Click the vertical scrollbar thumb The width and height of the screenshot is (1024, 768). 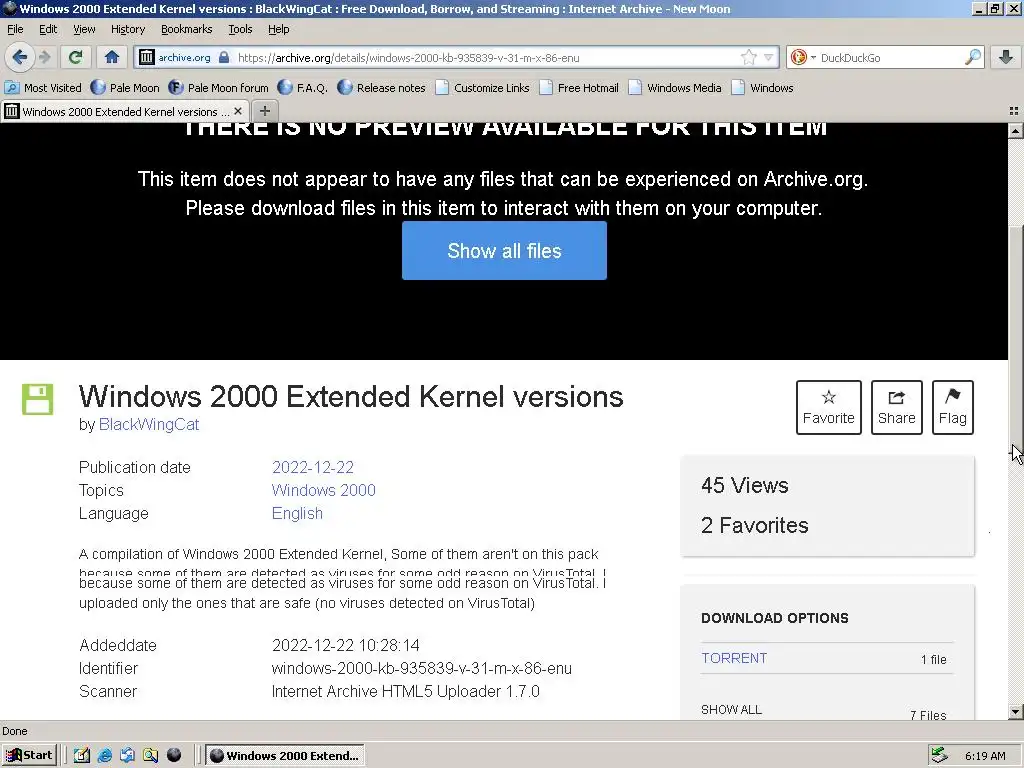[1016, 338]
